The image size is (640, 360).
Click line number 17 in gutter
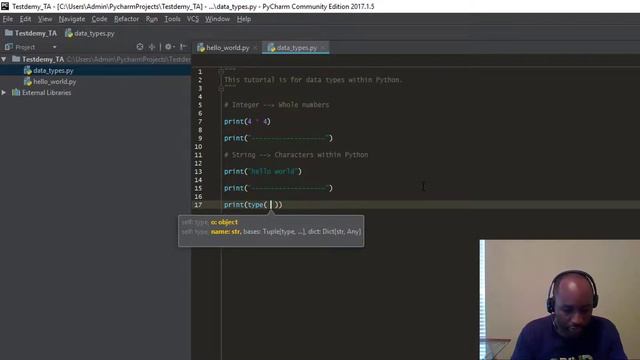coord(198,205)
